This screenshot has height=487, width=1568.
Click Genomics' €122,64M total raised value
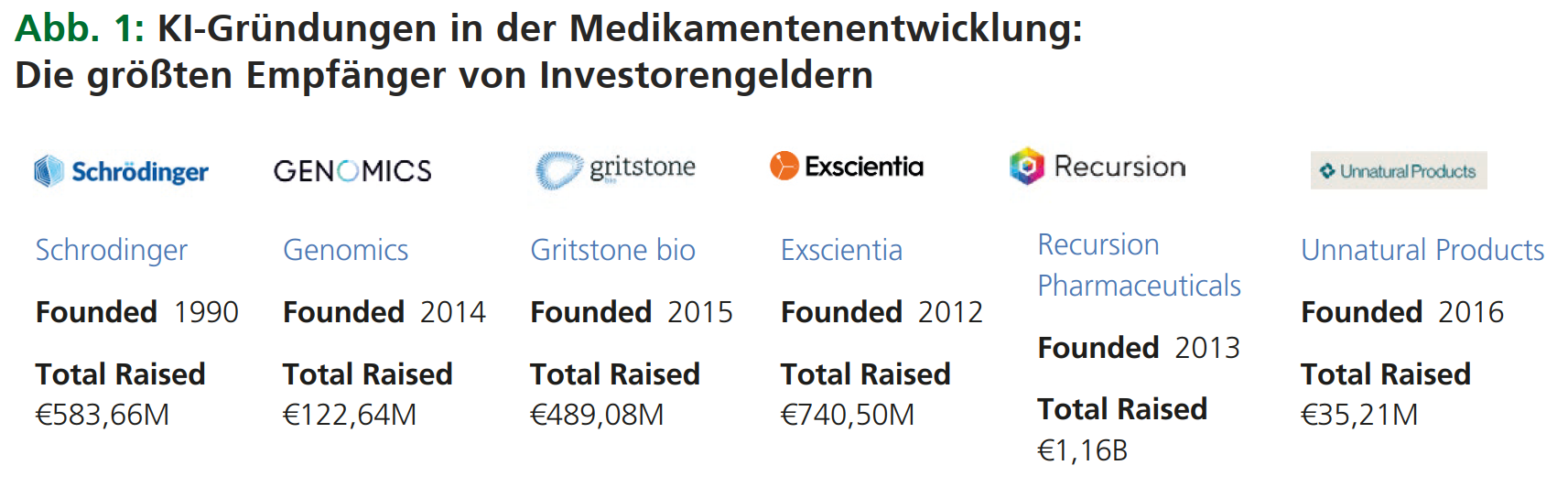[350, 415]
